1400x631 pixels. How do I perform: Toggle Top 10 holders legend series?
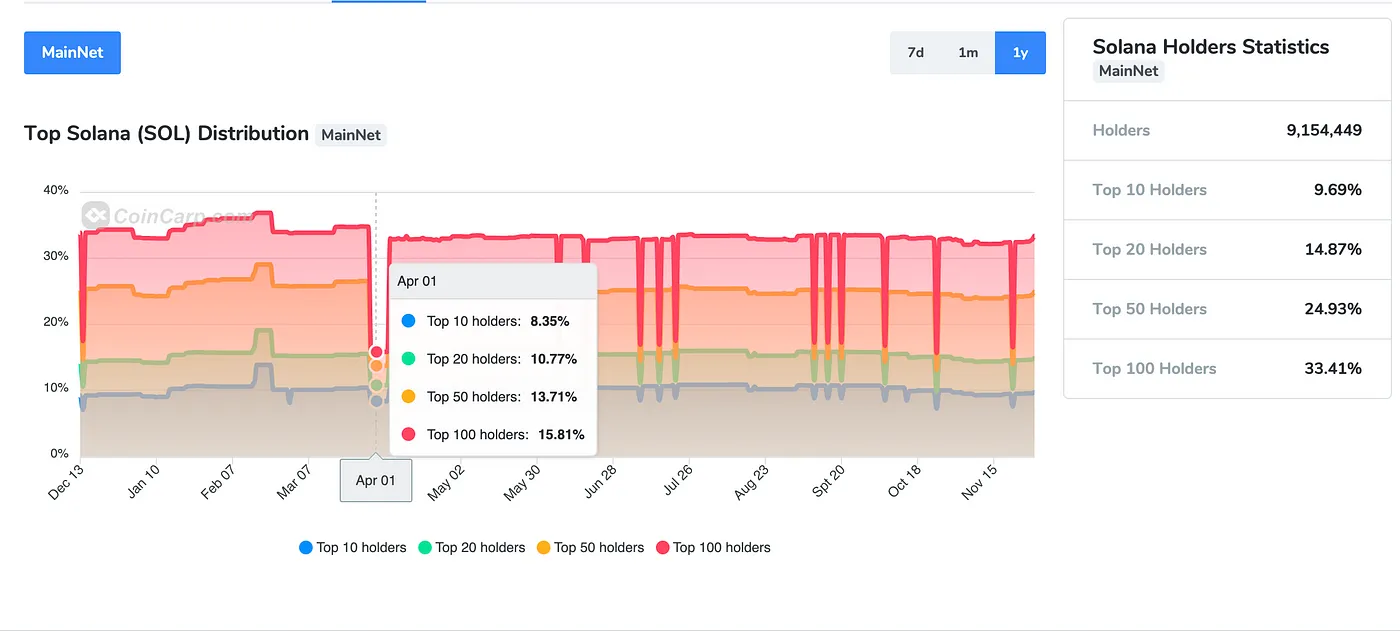pos(352,547)
